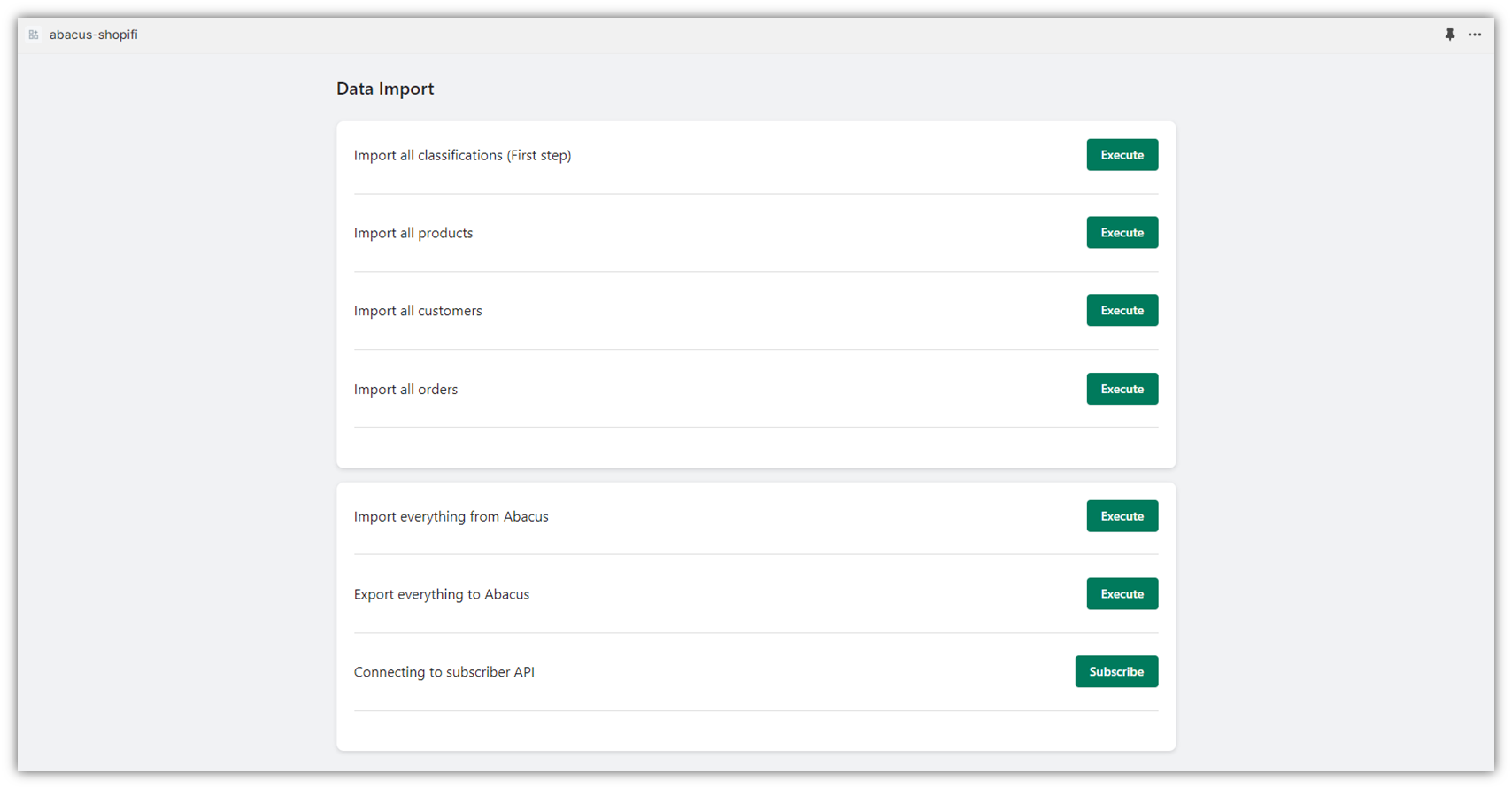Click blank footer below Connecting to subscriber API

755,731
